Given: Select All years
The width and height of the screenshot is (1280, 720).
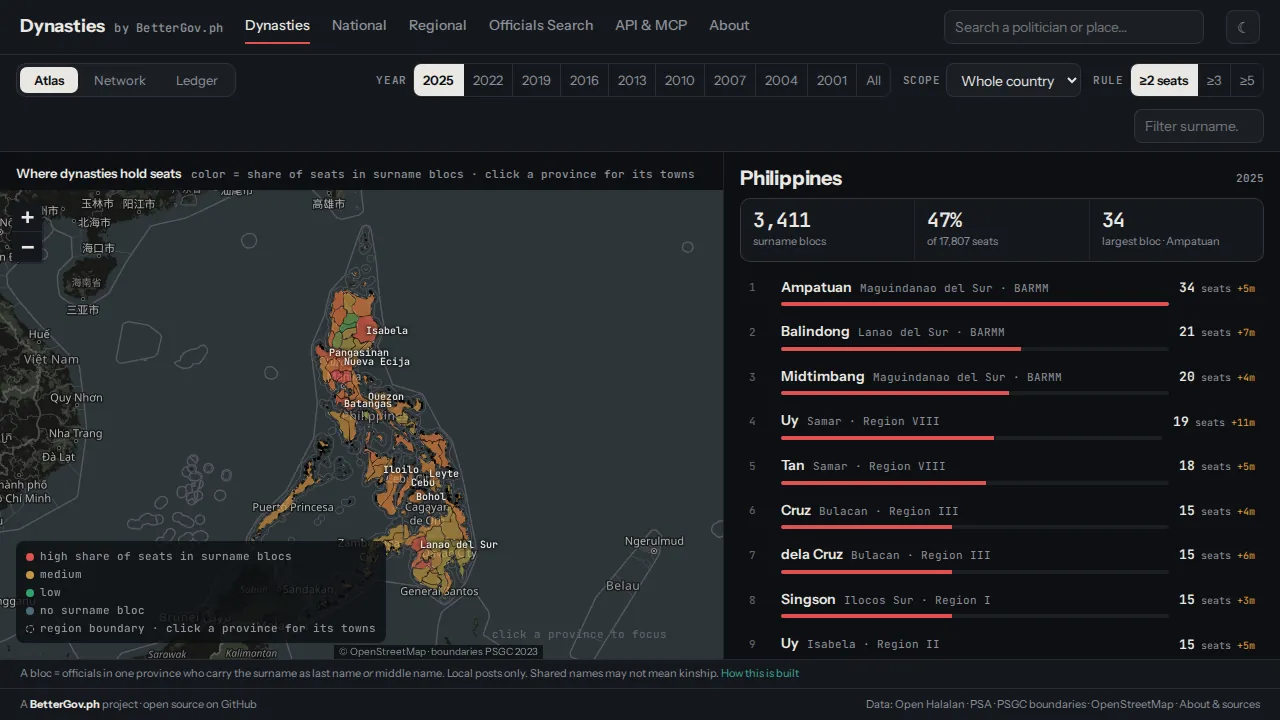Looking at the screenshot, I should 874,80.
